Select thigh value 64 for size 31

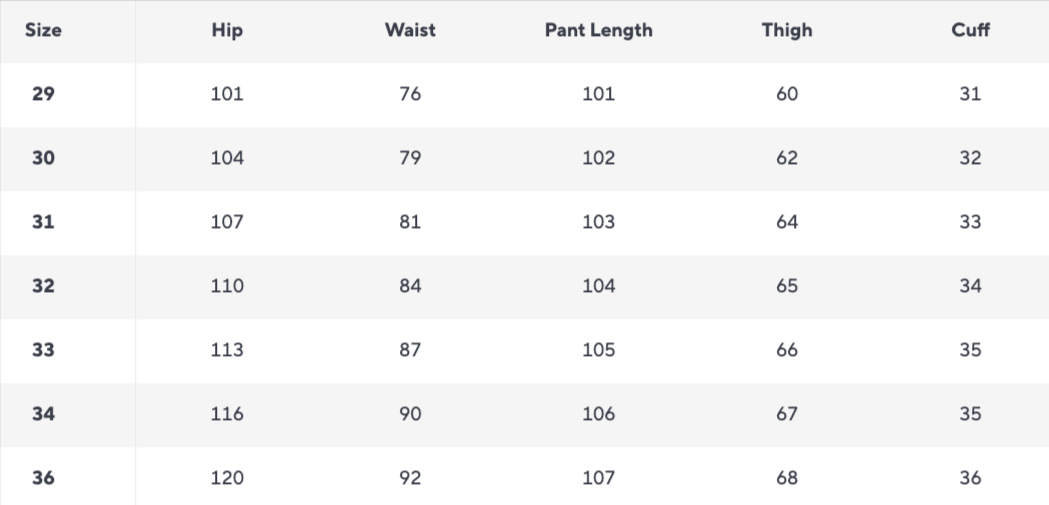pyautogui.click(x=787, y=222)
